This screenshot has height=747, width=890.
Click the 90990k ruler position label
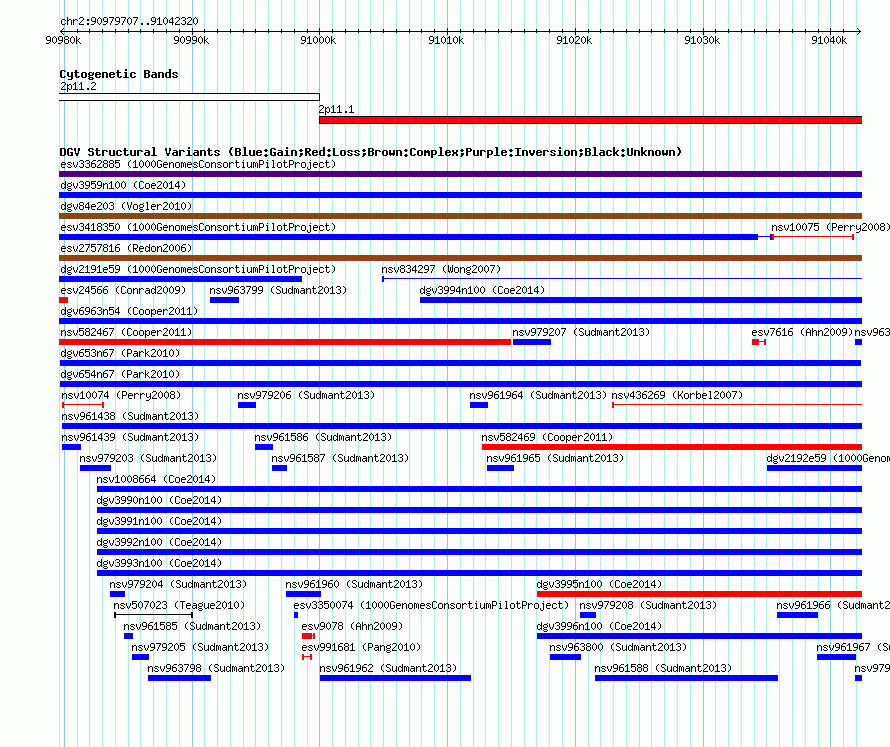tap(191, 40)
